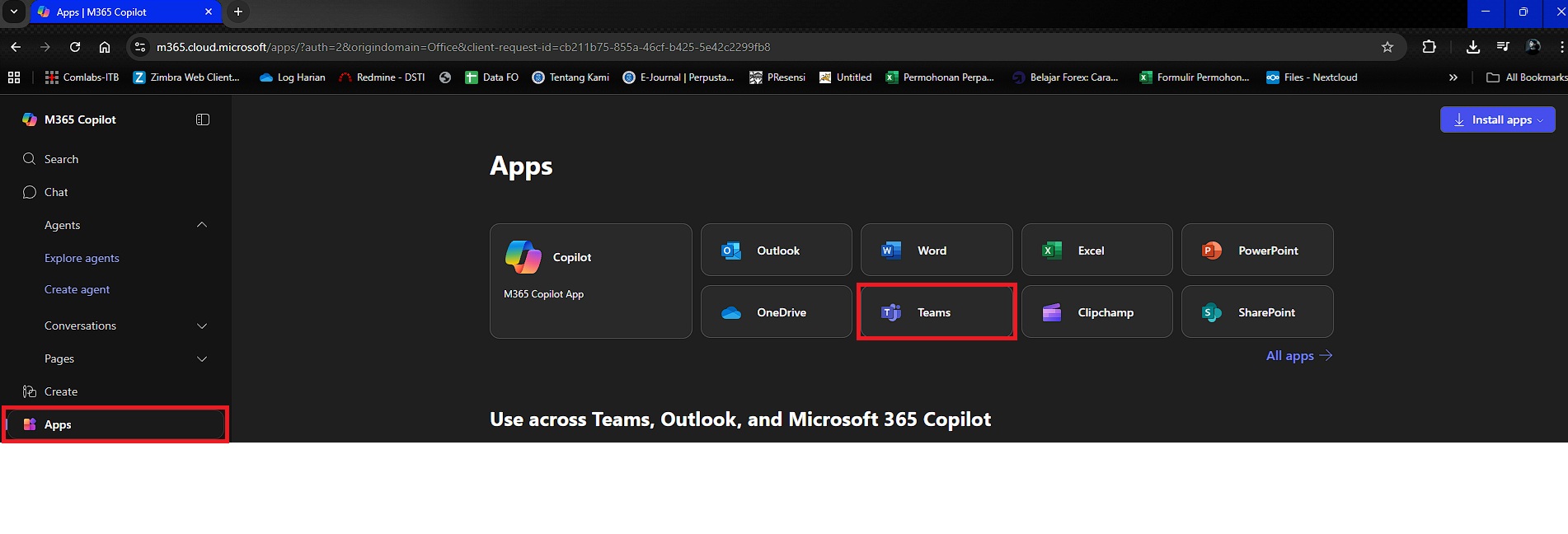Screen dimensions: 1568x534
Task: Launch Word from the apps grid
Action: click(936, 251)
